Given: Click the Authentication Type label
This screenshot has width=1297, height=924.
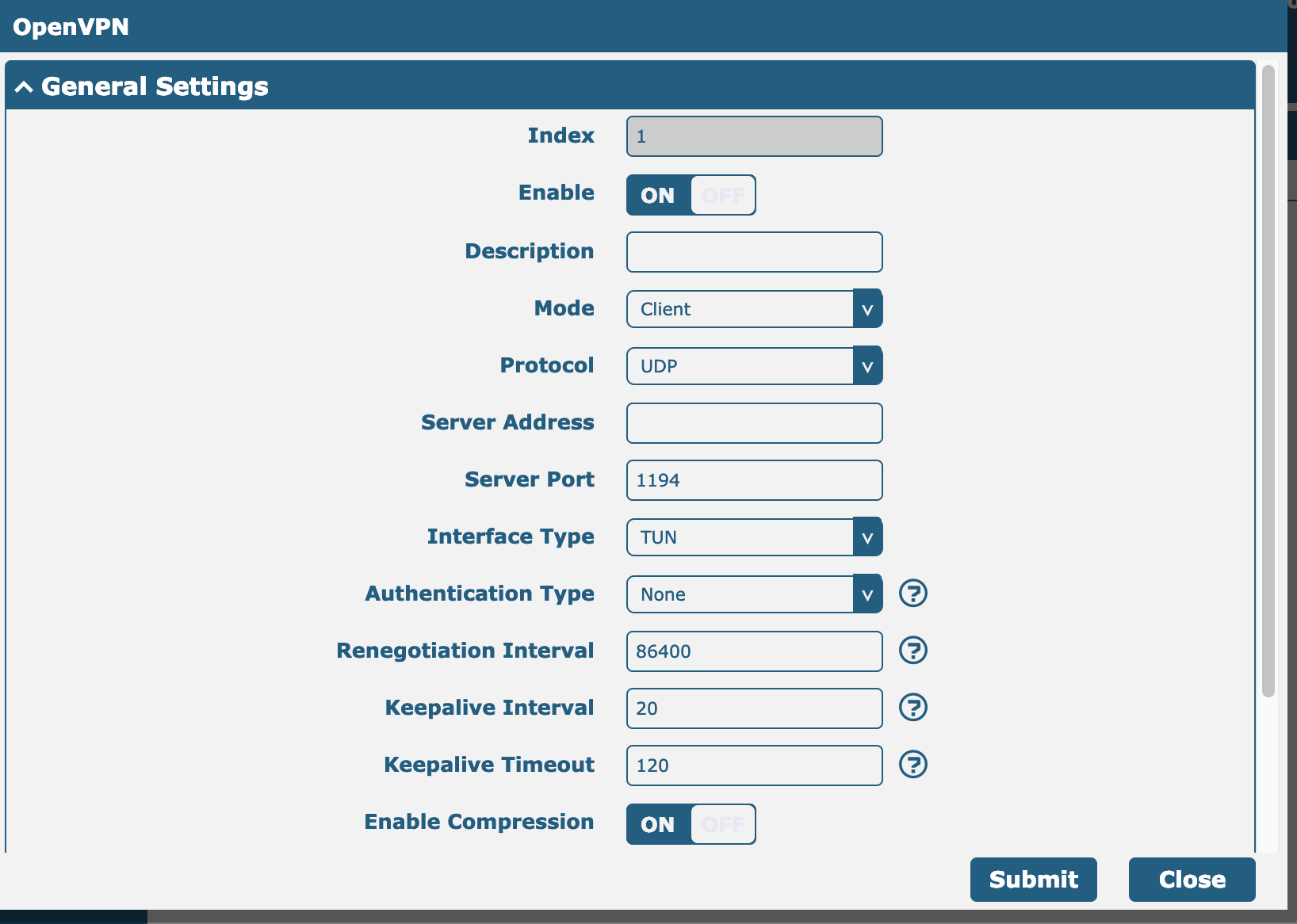Looking at the screenshot, I should point(480,594).
